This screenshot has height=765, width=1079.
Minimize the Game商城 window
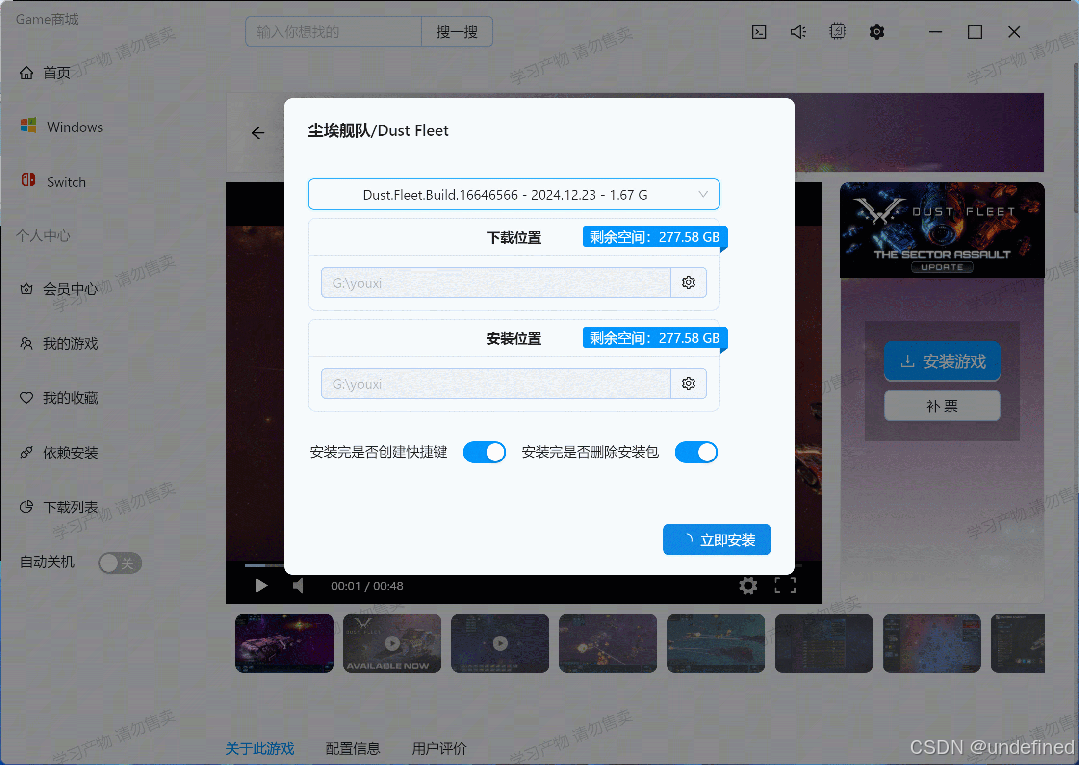935,32
